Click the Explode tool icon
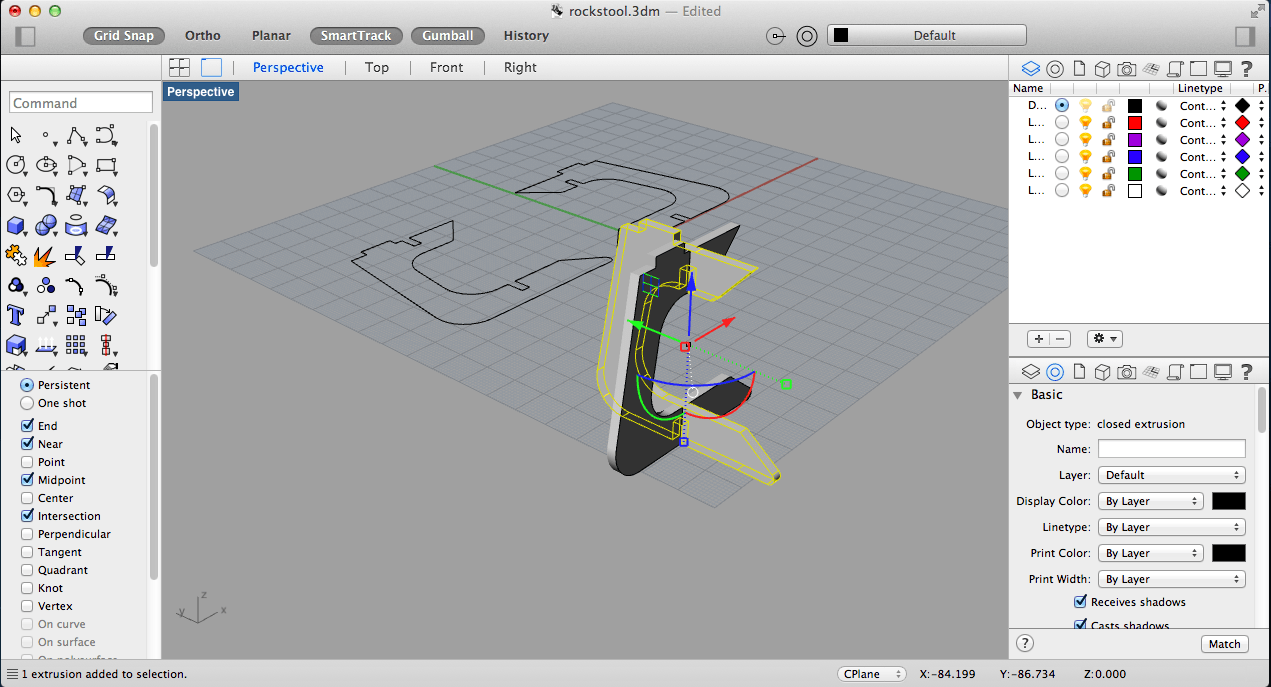Screen dimensions: 1271x687 click(46, 255)
